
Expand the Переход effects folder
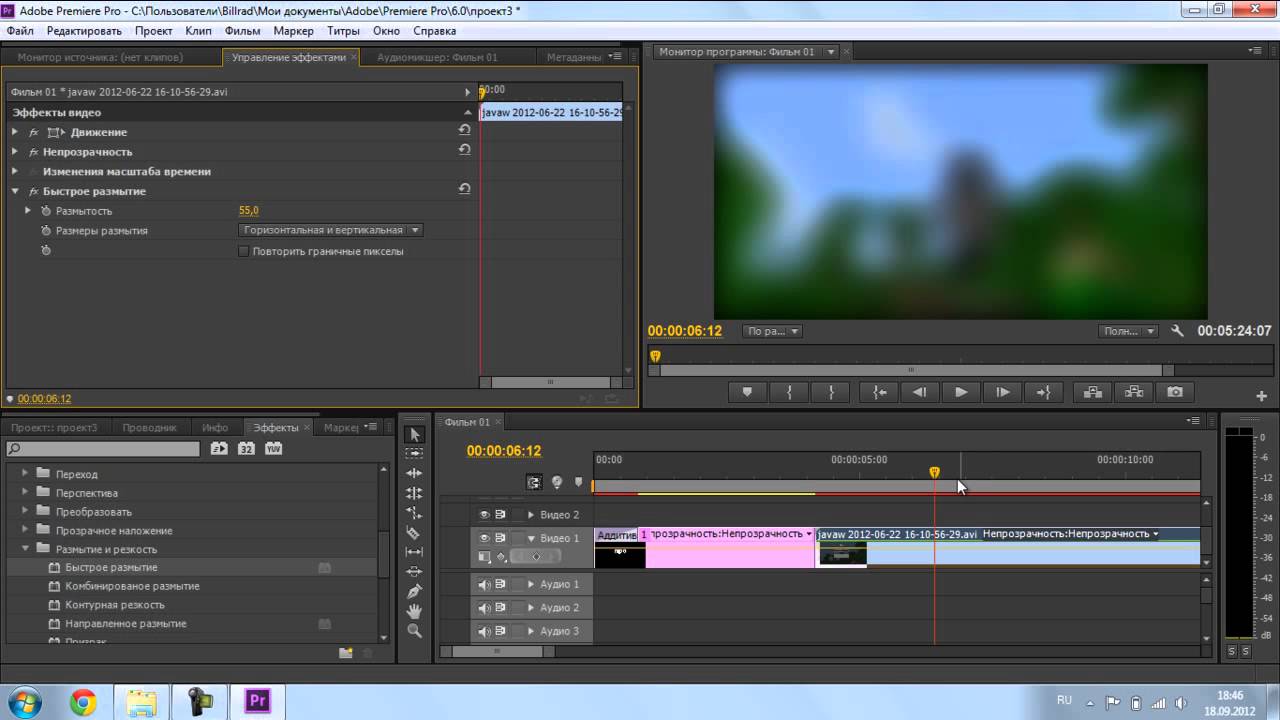coord(25,474)
